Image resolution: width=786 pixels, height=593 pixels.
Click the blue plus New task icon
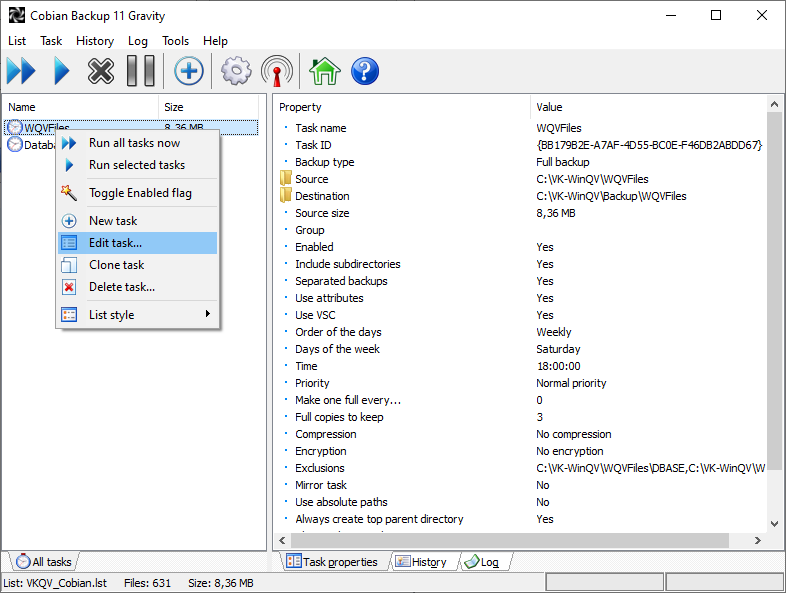[189, 71]
